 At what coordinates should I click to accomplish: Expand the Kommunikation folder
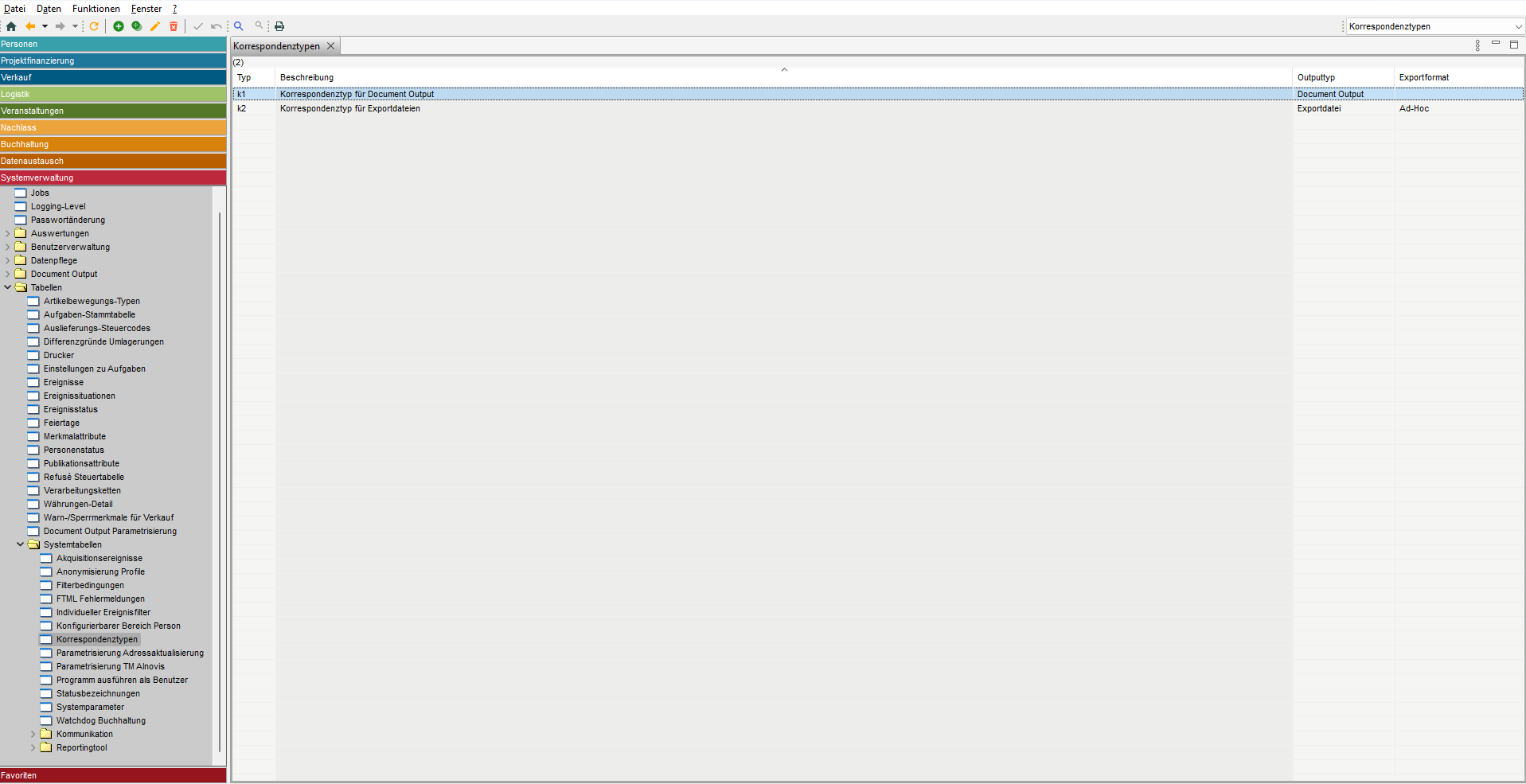click(x=33, y=734)
